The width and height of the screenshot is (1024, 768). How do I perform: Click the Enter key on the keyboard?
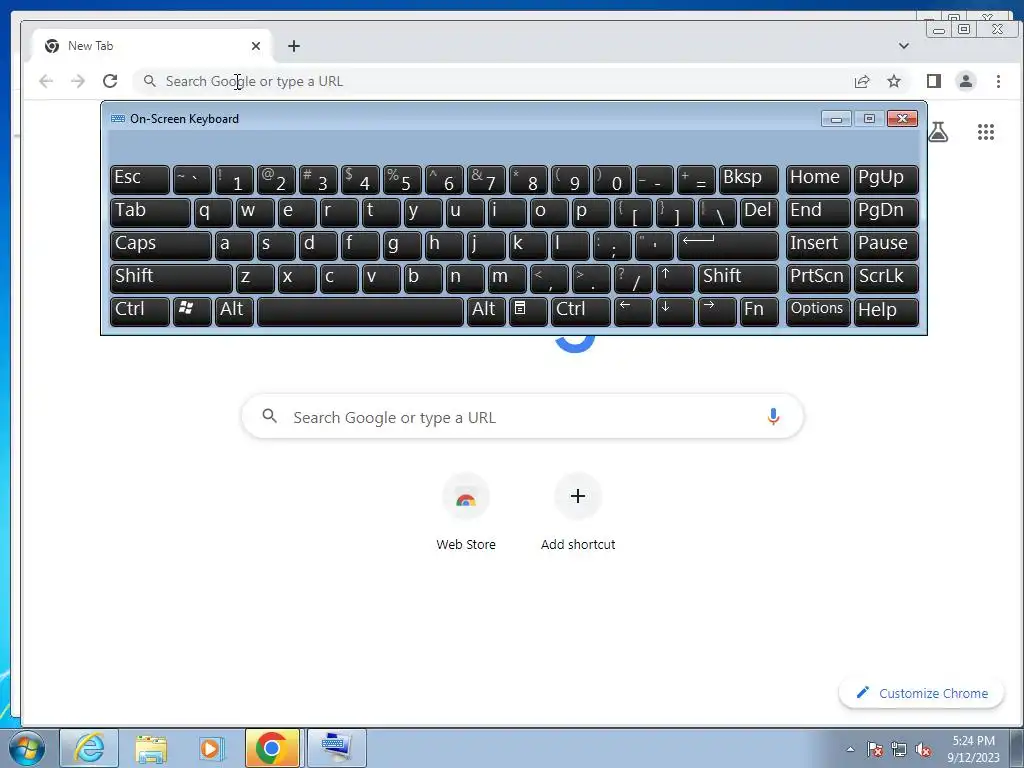pos(728,245)
